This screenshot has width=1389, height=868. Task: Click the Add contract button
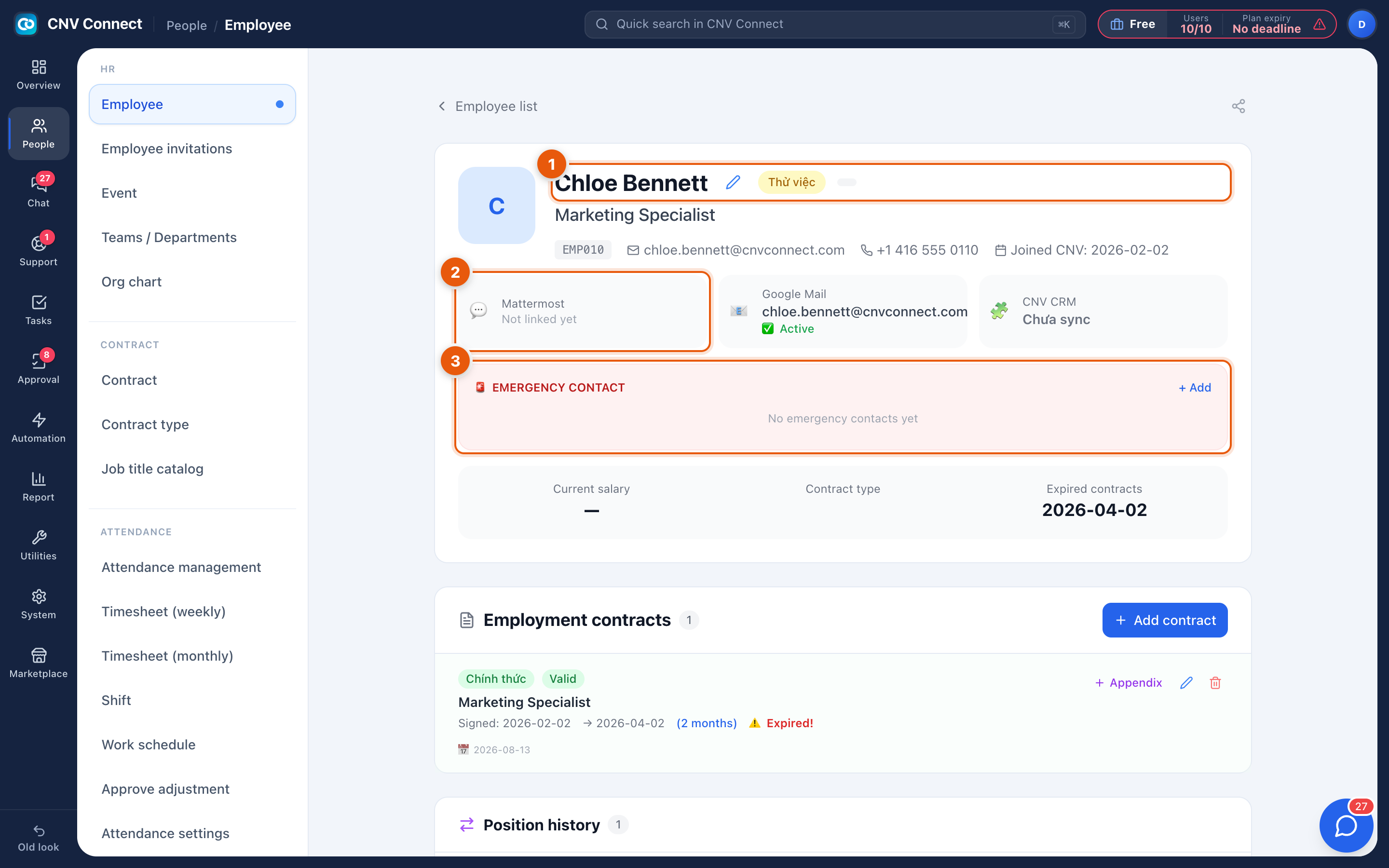[1165, 620]
